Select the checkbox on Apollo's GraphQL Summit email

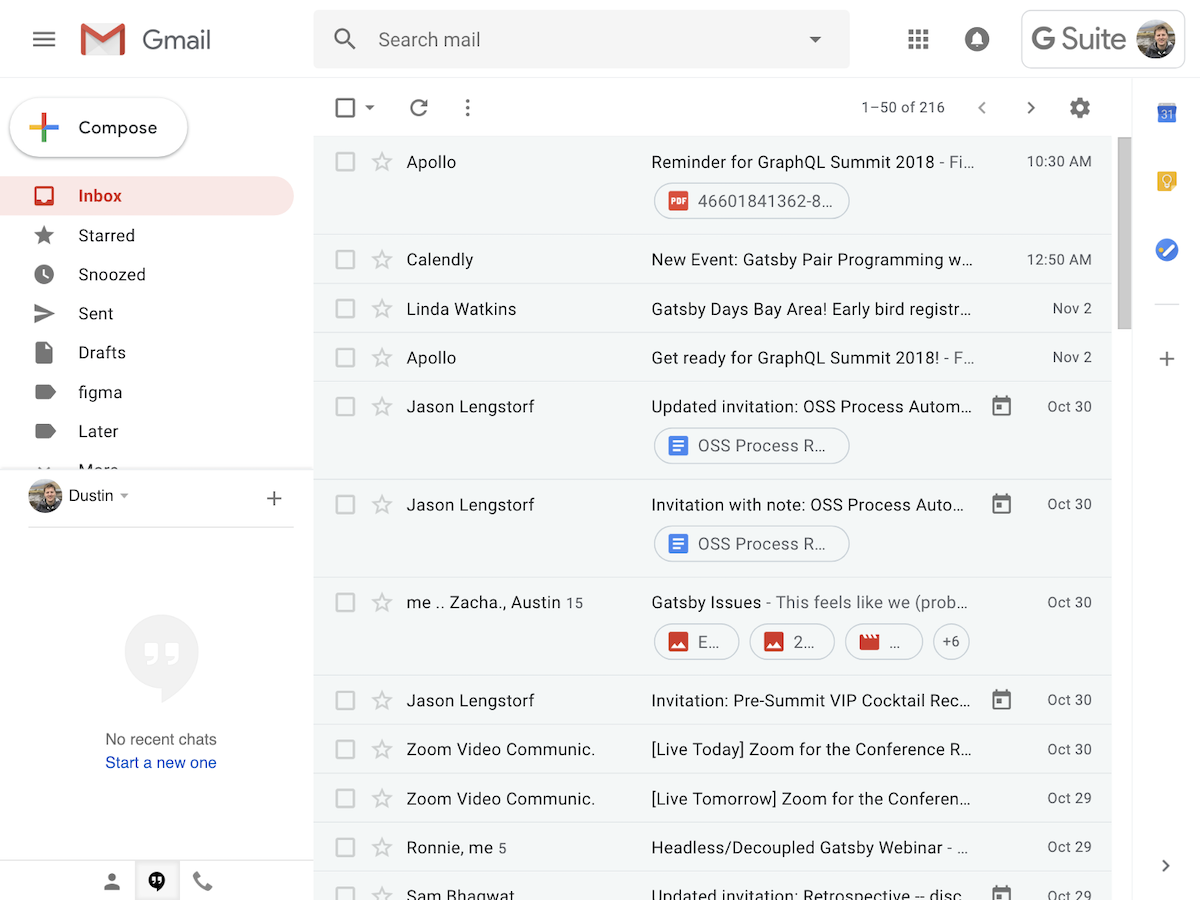pos(345,161)
